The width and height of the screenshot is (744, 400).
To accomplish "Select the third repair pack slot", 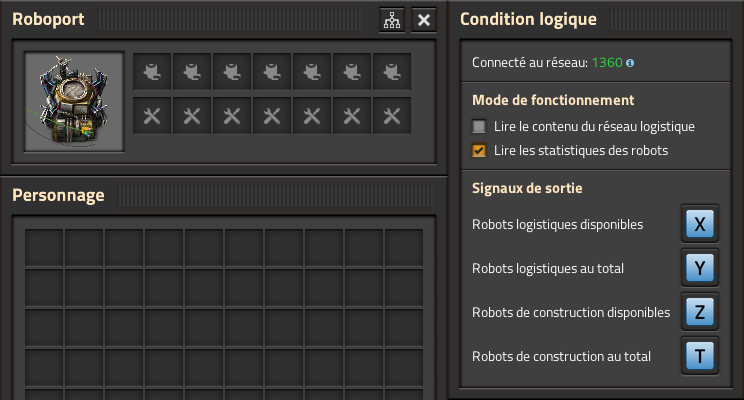I will [232, 116].
